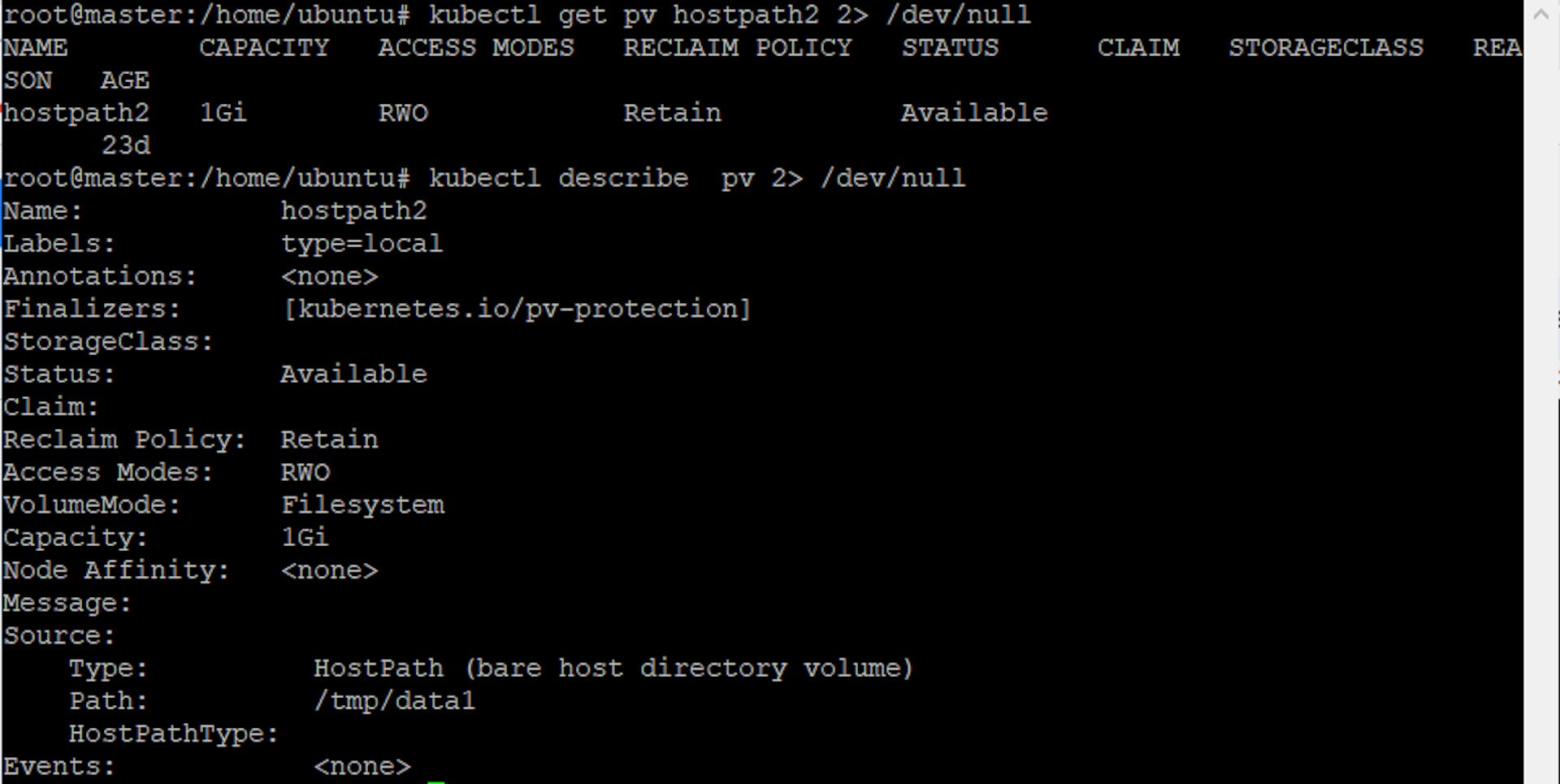Click the STORAGECLASS column header
1560x784 pixels.
click(1325, 47)
